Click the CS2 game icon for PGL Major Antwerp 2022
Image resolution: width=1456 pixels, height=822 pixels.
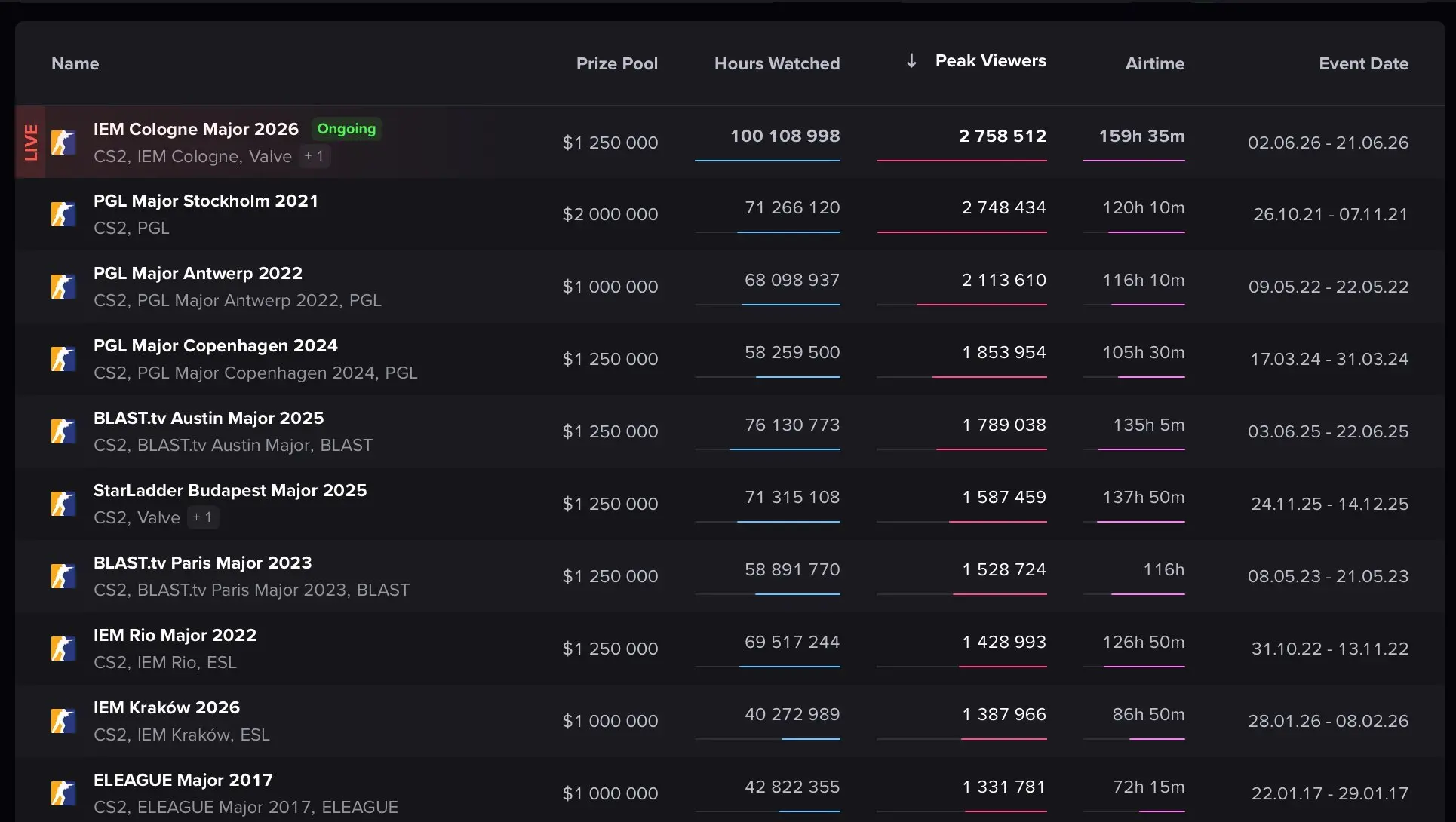tap(63, 287)
